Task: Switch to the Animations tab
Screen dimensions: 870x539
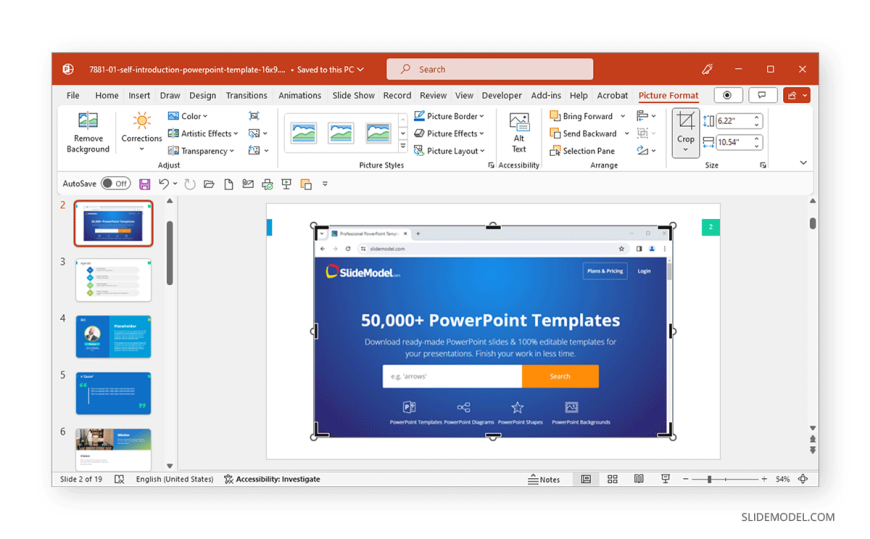Action: click(x=300, y=95)
